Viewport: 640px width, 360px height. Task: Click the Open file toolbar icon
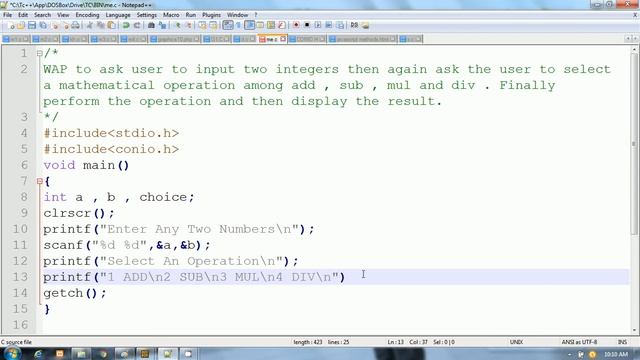[20, 25]
